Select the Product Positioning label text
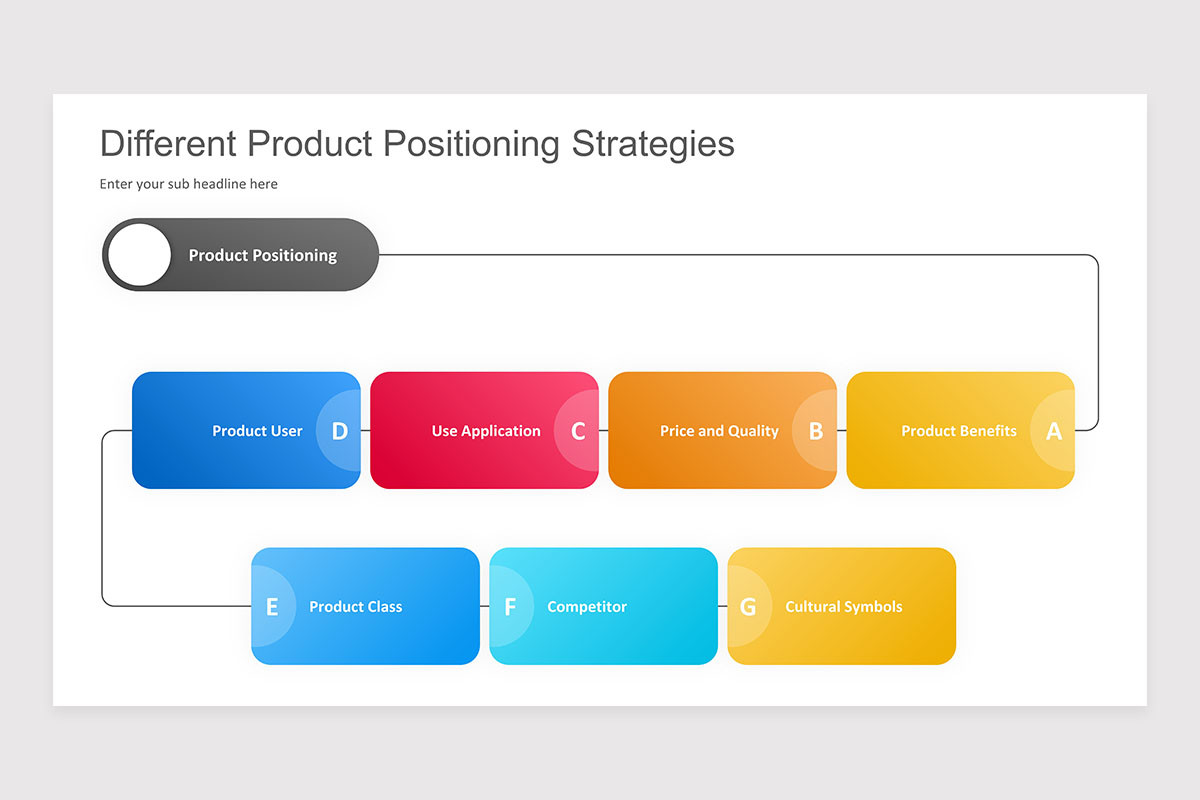 coord(263,255)
